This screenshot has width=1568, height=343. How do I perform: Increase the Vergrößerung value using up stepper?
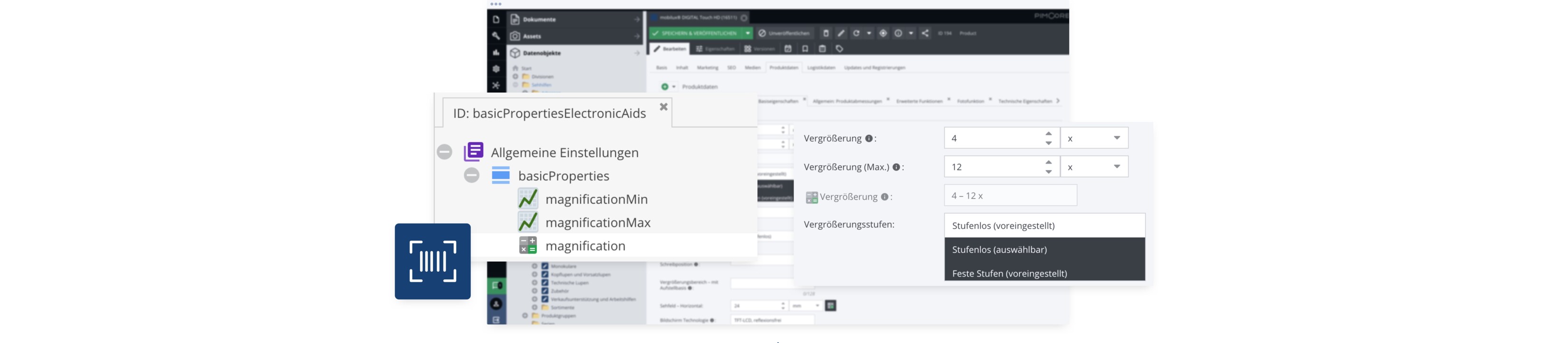1048,133
